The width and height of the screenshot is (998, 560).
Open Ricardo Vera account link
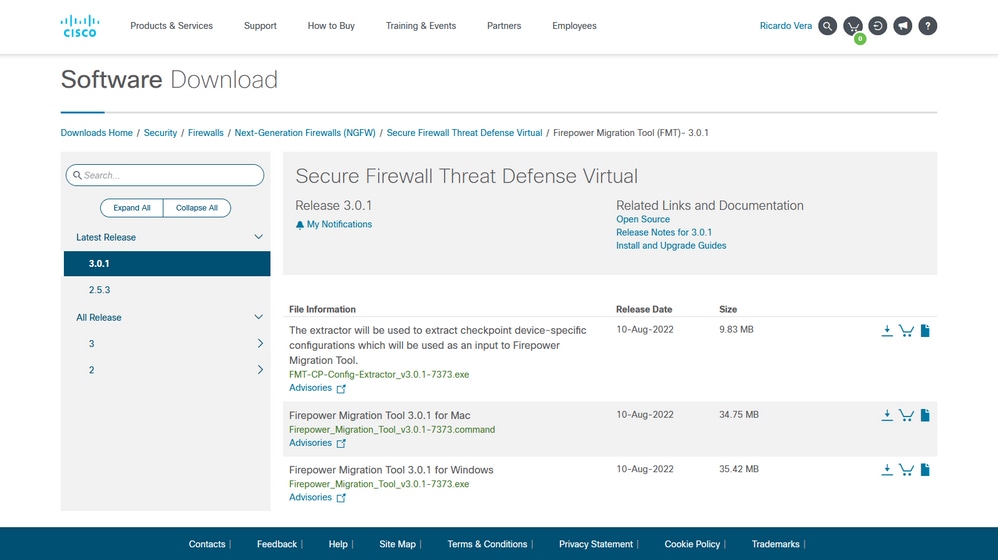pyautogui.click(x=785, y=26)
